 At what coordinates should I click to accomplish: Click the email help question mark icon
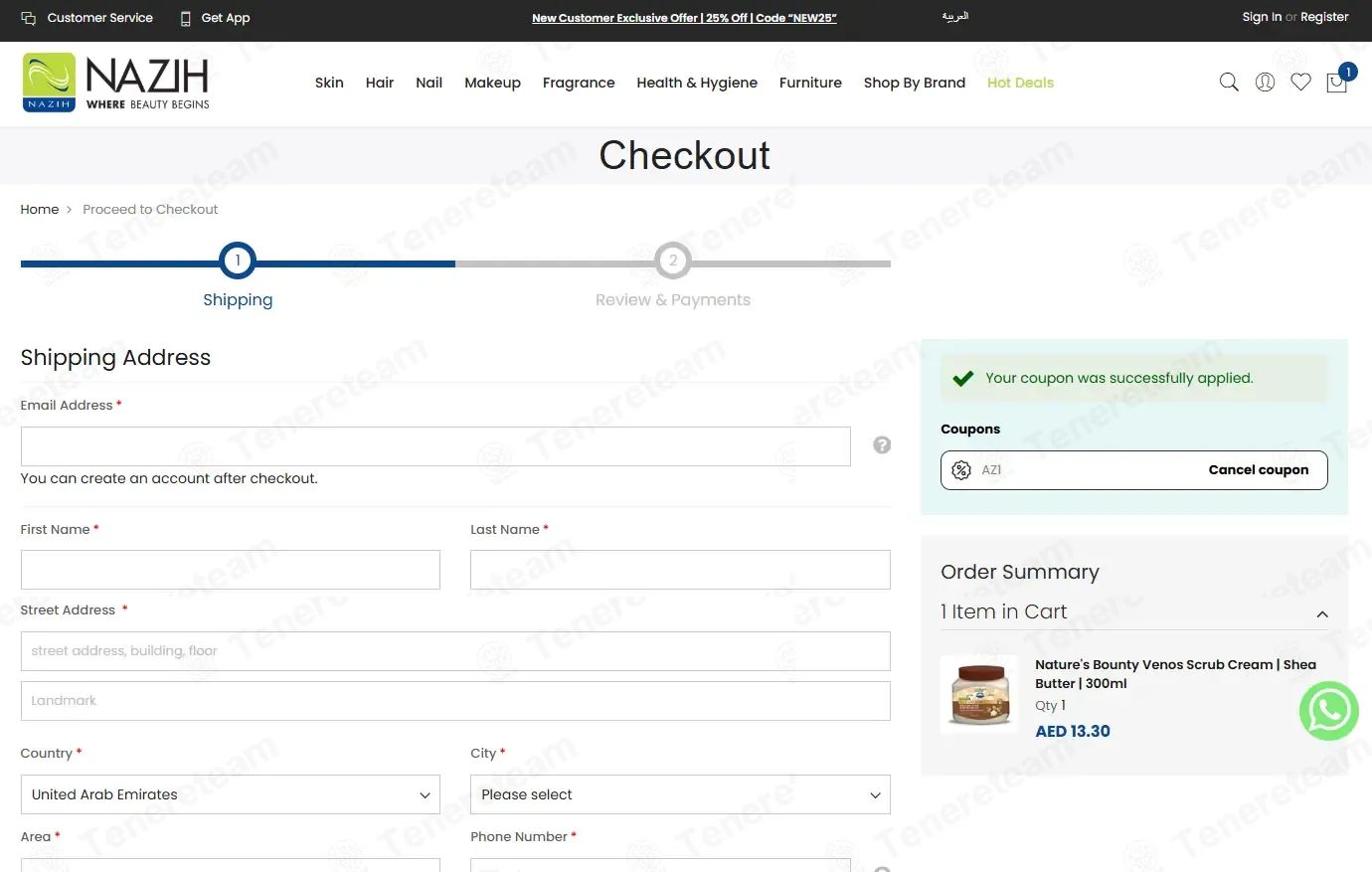(882, 445)
